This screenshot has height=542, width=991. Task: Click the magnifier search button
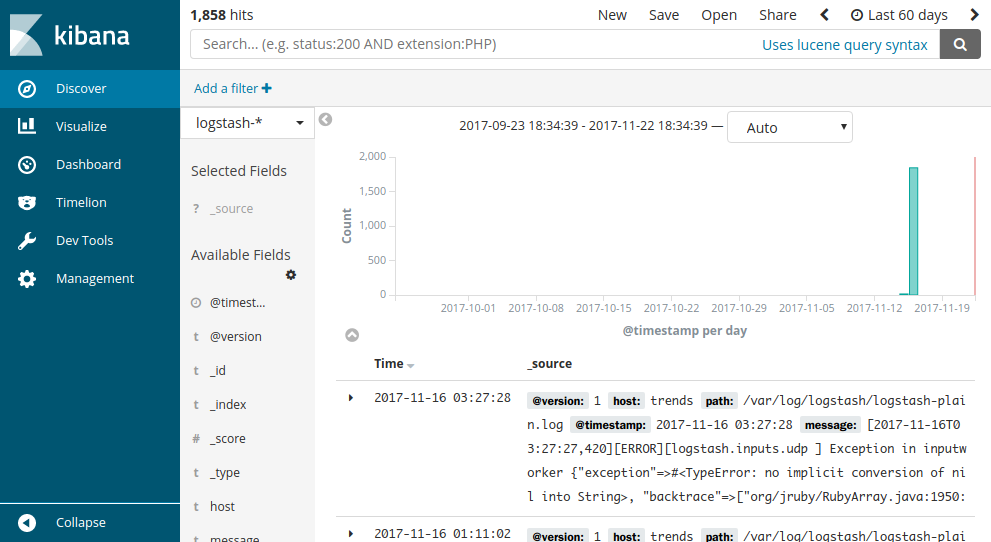tap(960, 44)
